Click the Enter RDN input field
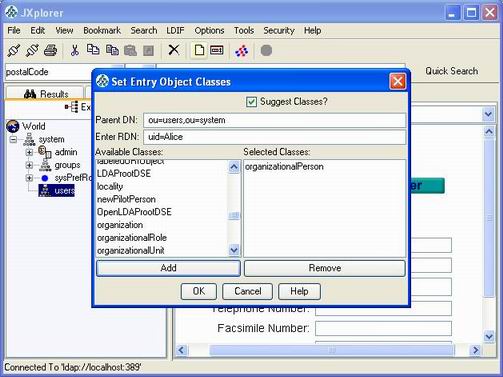The height and width of the screenshot is (377, 503). coord(275,137)
